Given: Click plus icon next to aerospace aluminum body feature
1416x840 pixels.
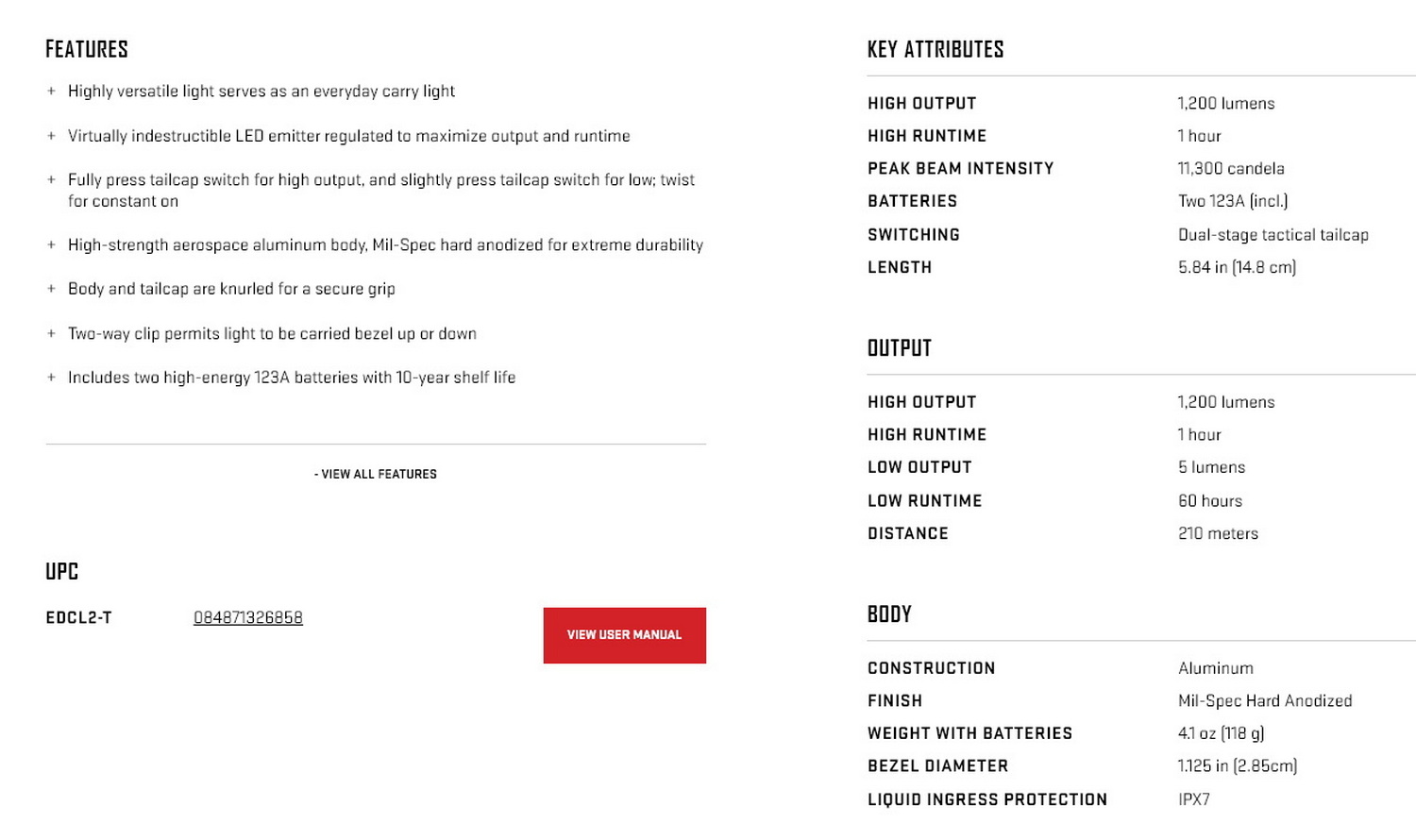Looking at the screenshot, I should [x=51, y=245].
